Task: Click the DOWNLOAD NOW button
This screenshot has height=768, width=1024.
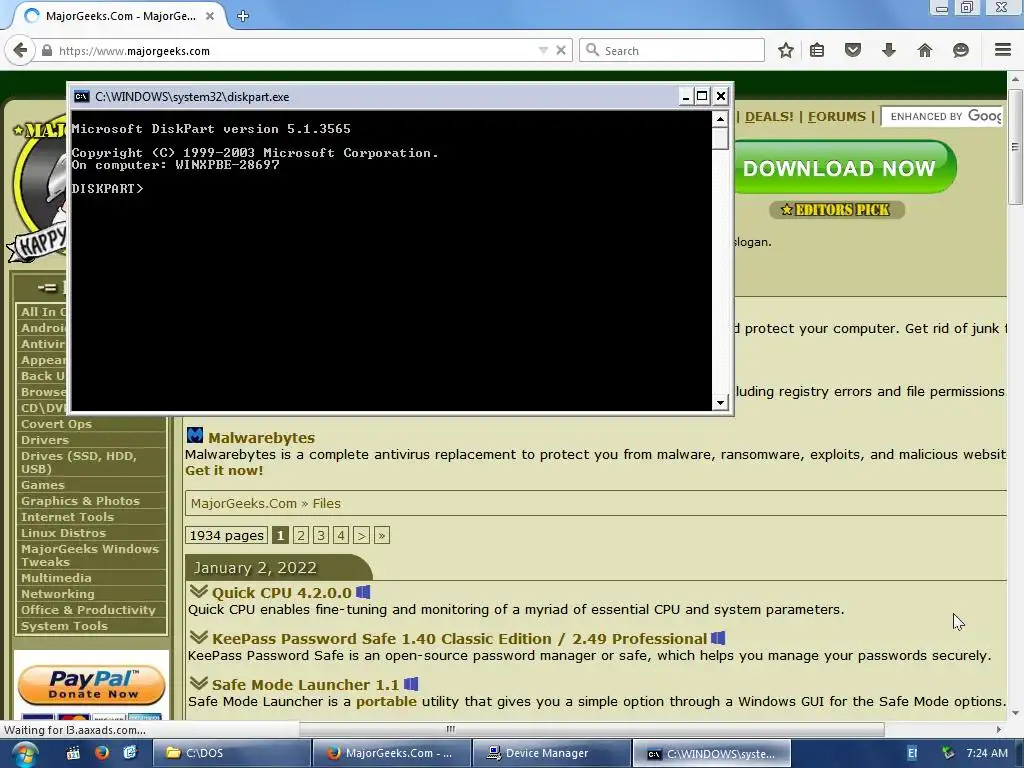Action: (844, 168)
